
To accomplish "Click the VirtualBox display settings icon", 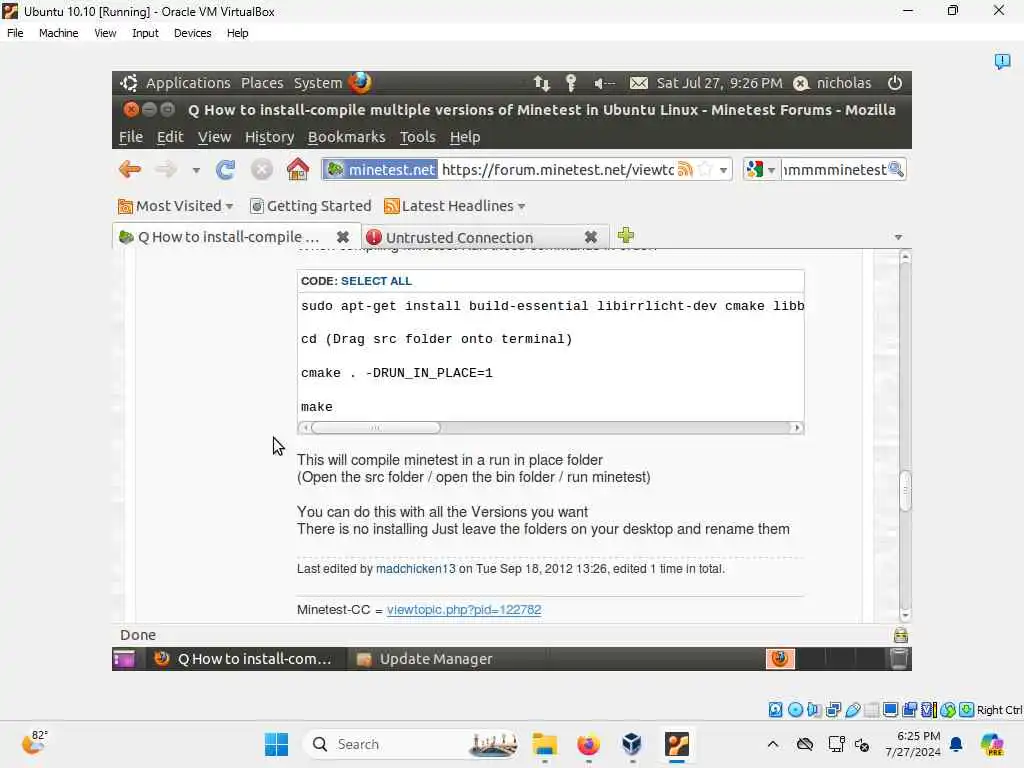I will point(890,710).
